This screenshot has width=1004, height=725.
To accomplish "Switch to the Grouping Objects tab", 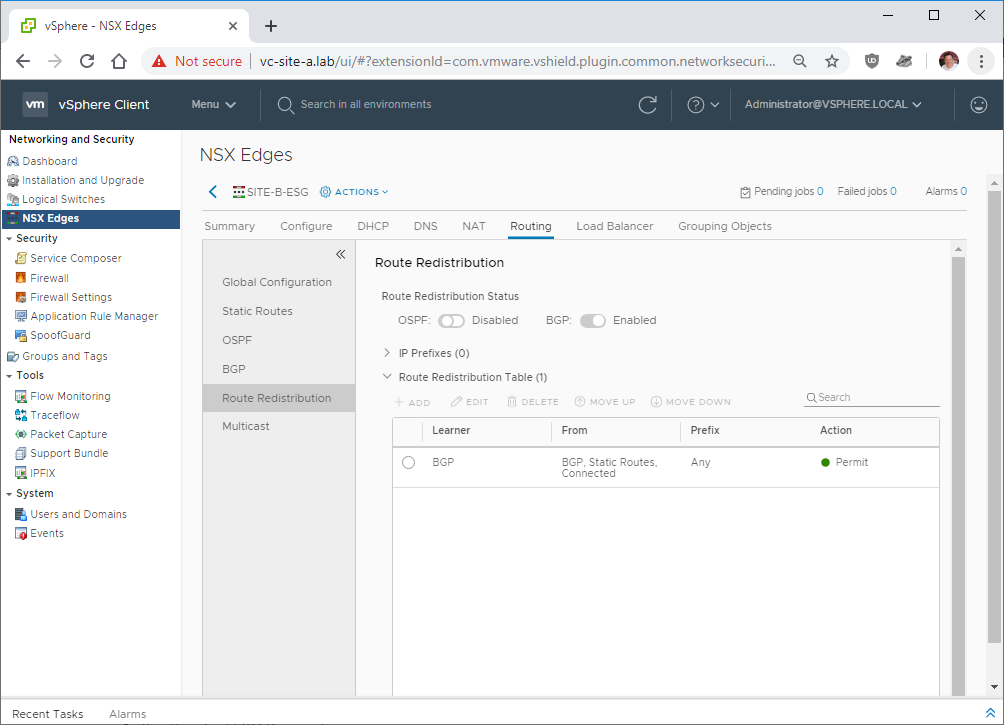I will 725,226.
